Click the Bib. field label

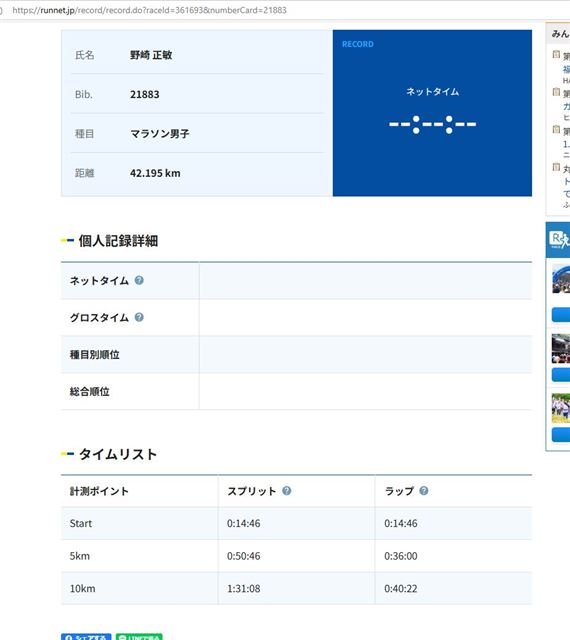tap(84, 94)
